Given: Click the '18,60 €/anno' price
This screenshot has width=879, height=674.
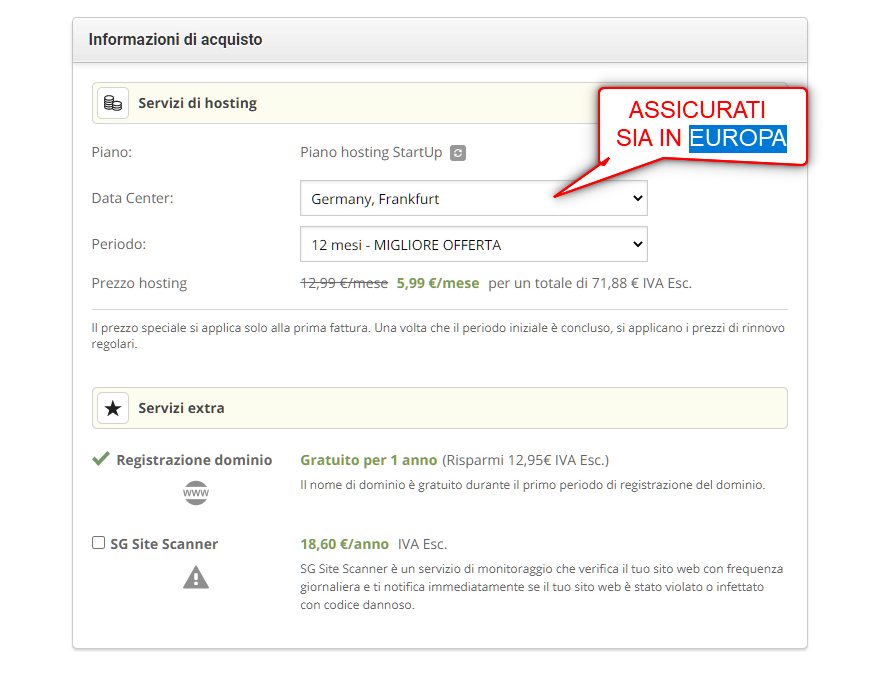Looking at the screenshot, I should [344, 544].
